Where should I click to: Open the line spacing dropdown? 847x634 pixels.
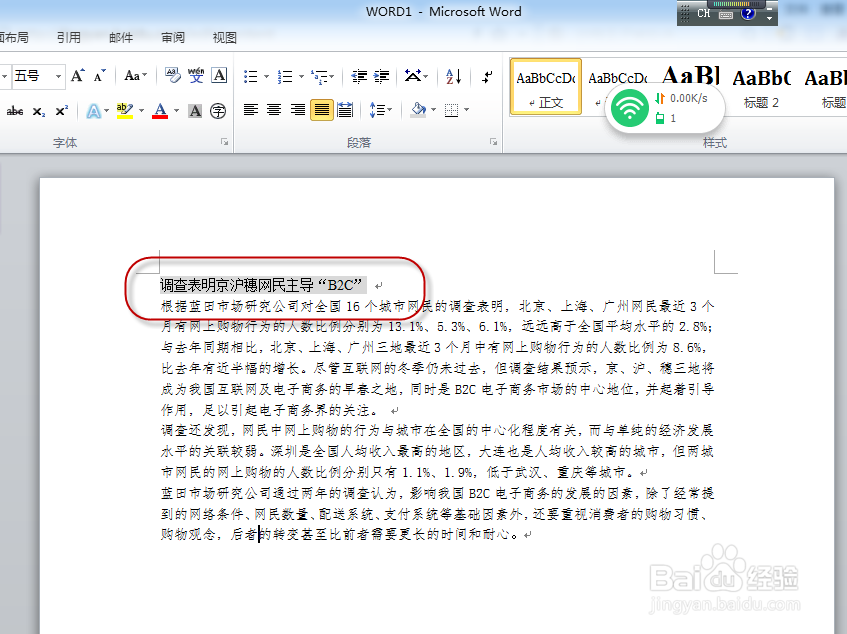tap(379, 110)
